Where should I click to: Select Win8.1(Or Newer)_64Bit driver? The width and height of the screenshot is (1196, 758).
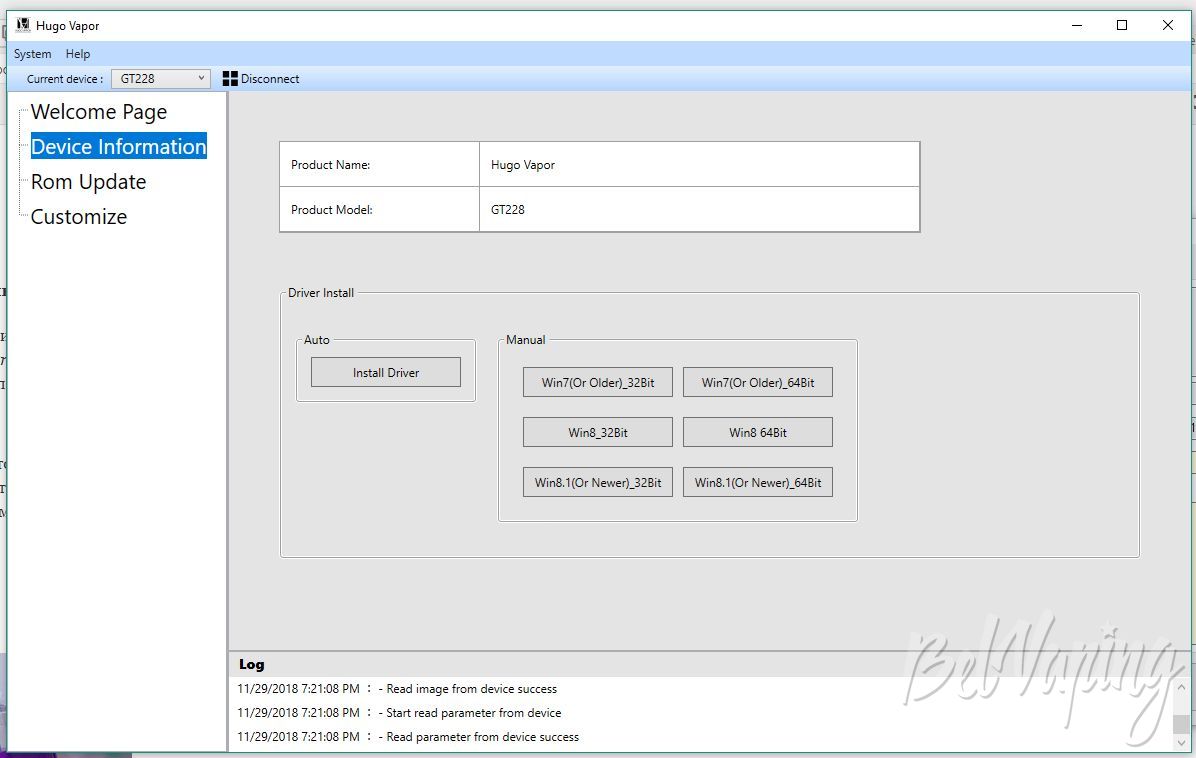point(757,482)
